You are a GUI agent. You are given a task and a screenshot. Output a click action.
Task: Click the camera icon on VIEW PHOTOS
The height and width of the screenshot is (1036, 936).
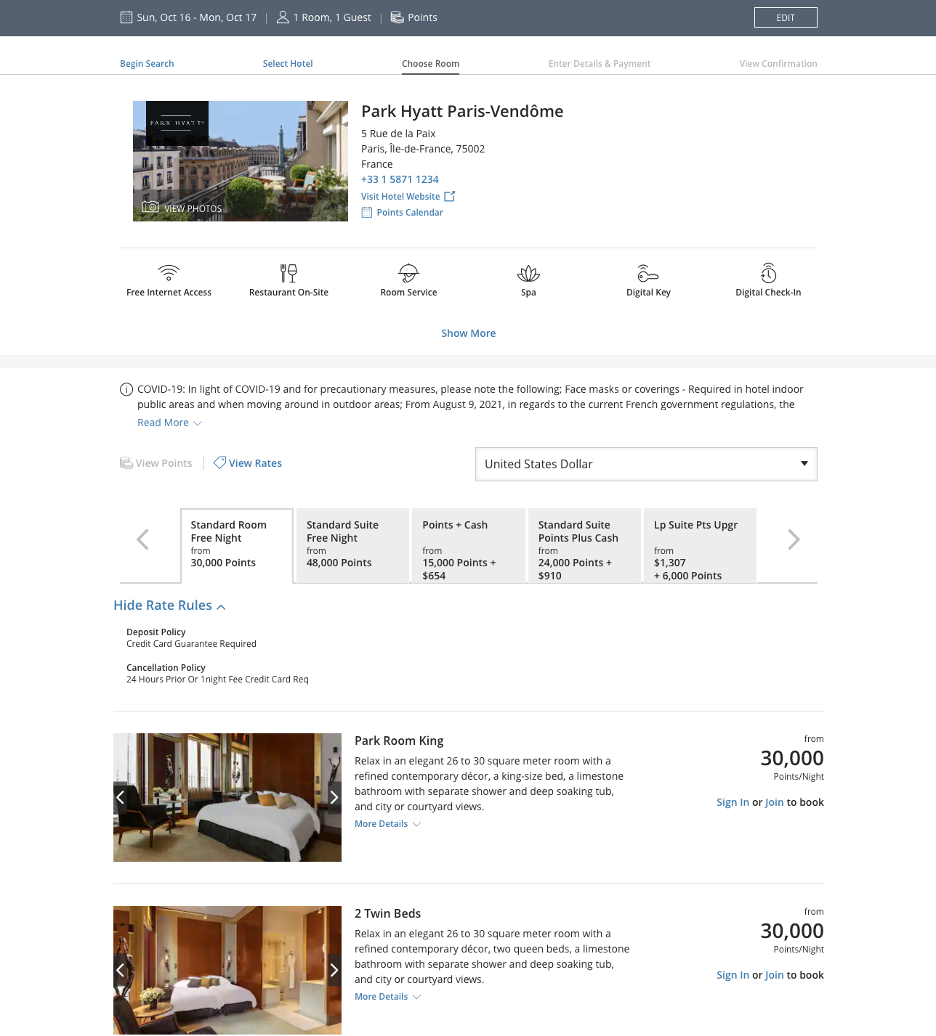[153, 207]
